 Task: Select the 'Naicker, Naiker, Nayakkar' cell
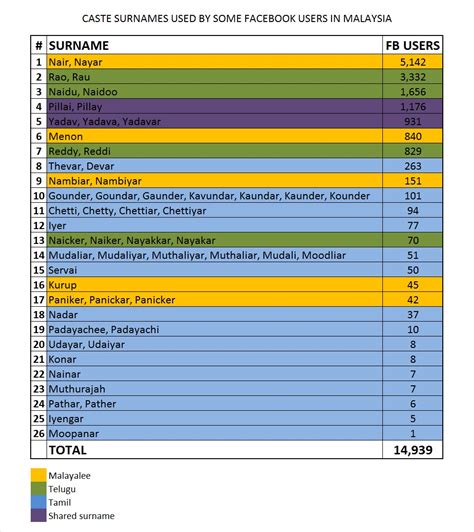tap(214, 240)
